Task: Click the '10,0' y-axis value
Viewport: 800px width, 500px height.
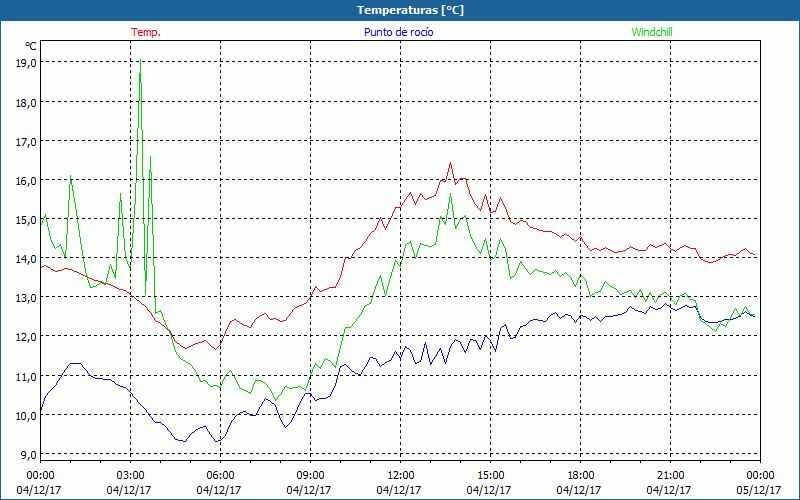Action: pyautogui.click(x=26, y=416)
